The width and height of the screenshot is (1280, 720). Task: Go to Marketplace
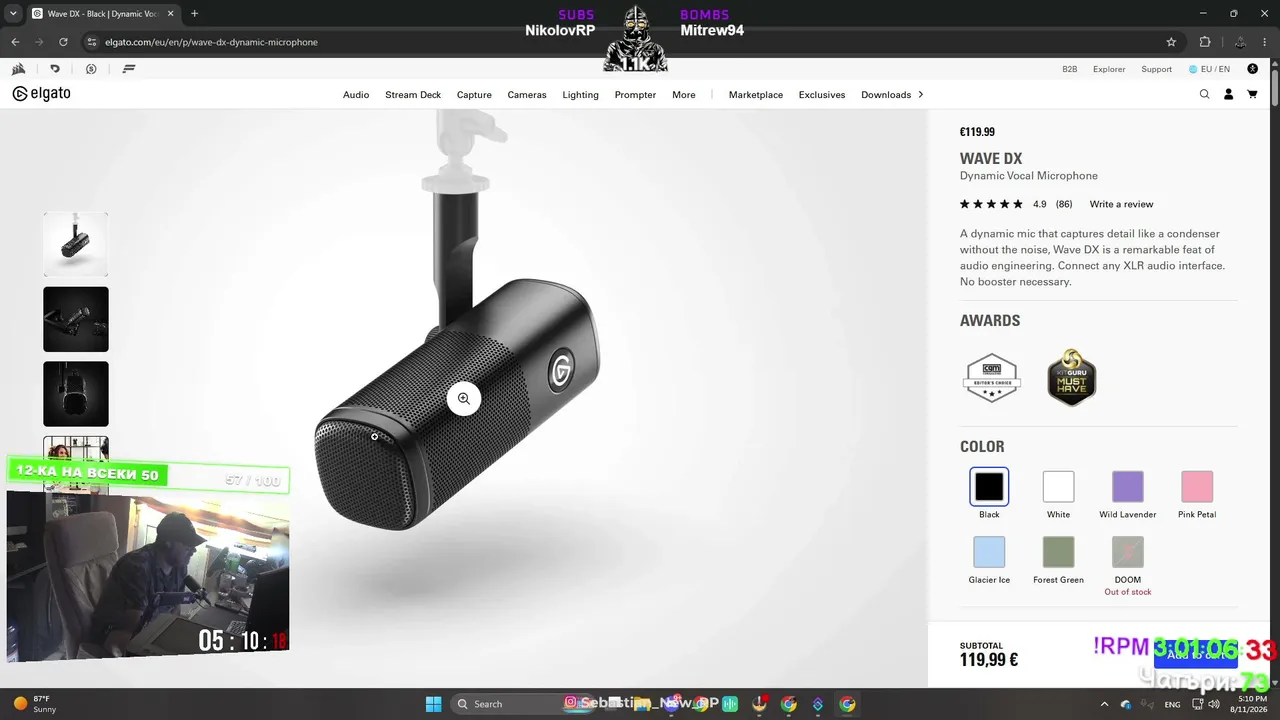click(x=756, y=95)
